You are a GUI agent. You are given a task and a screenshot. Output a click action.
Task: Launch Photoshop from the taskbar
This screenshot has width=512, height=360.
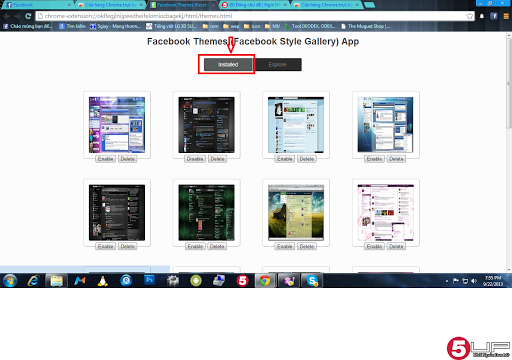click(x=149, y=280)
